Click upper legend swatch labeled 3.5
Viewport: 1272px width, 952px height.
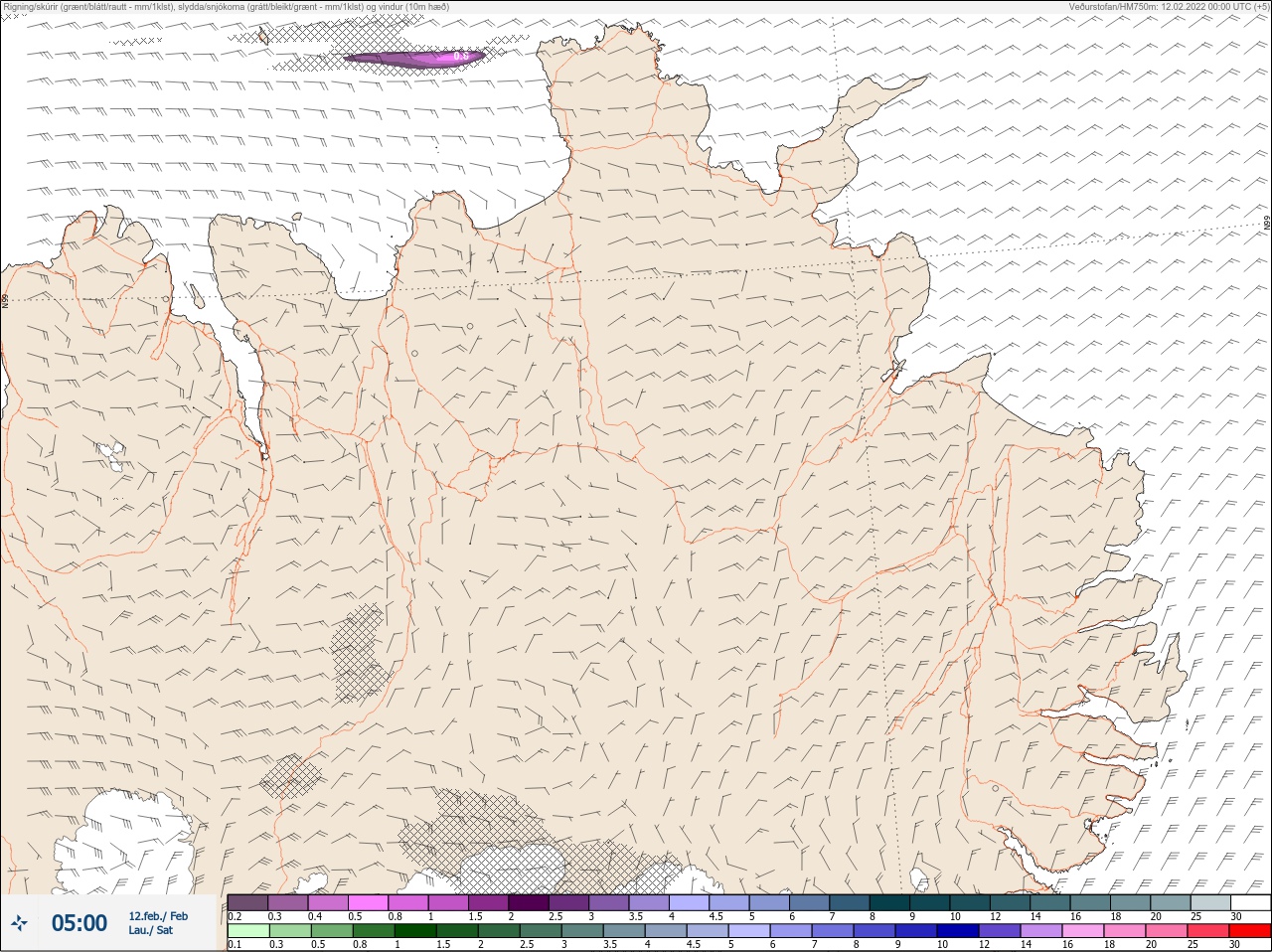point(649,902)
